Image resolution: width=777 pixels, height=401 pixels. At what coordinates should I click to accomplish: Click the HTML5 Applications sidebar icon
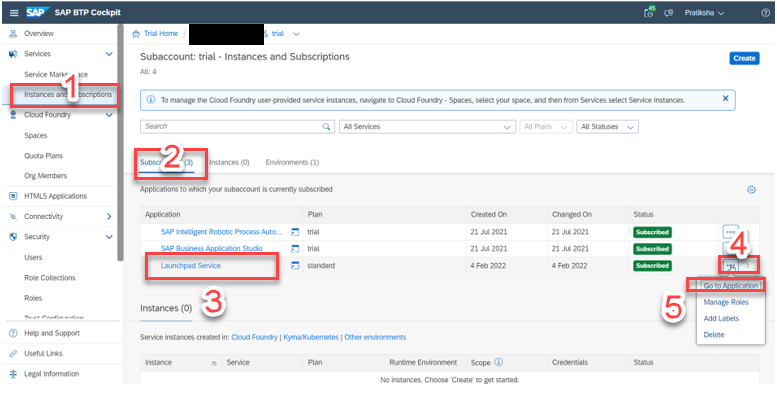click(x=14, y=196)
